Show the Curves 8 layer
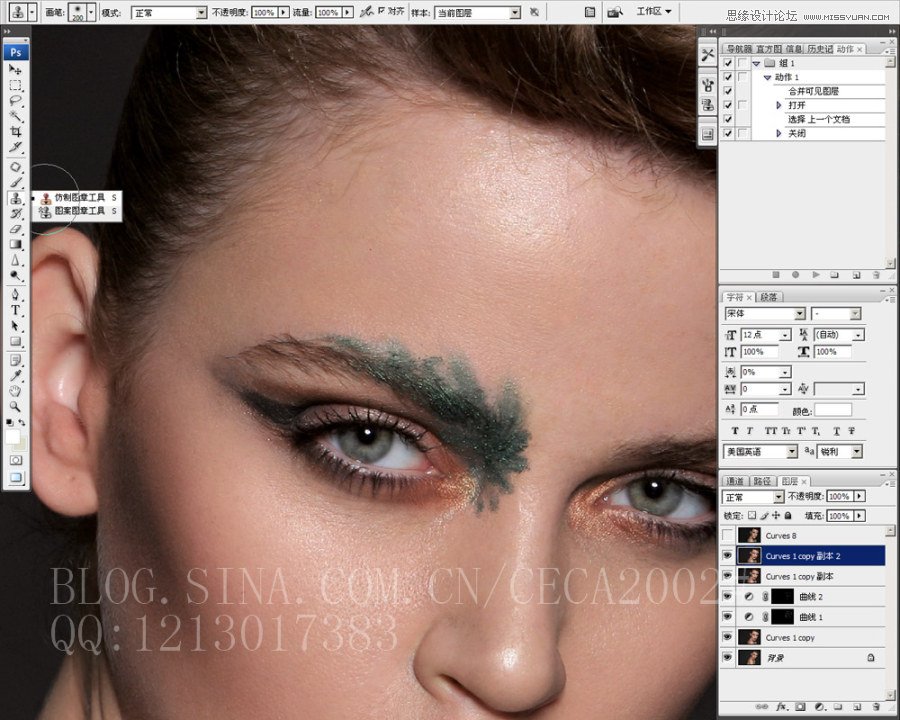 pyautogui.click(x=727, y=536)
